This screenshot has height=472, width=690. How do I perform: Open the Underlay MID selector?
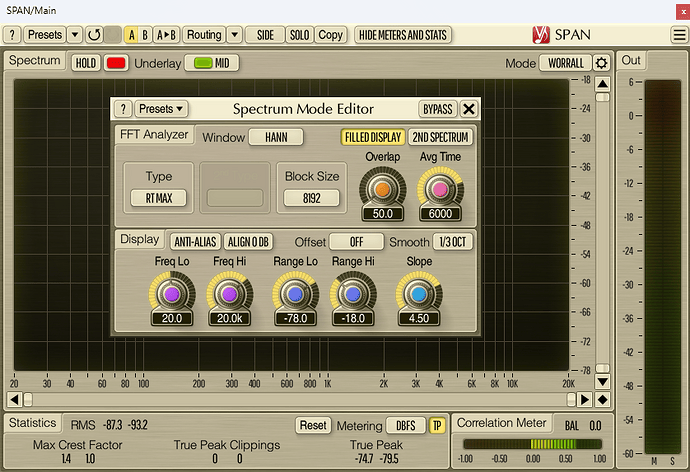pyautogui.click(x=212, y=63)
